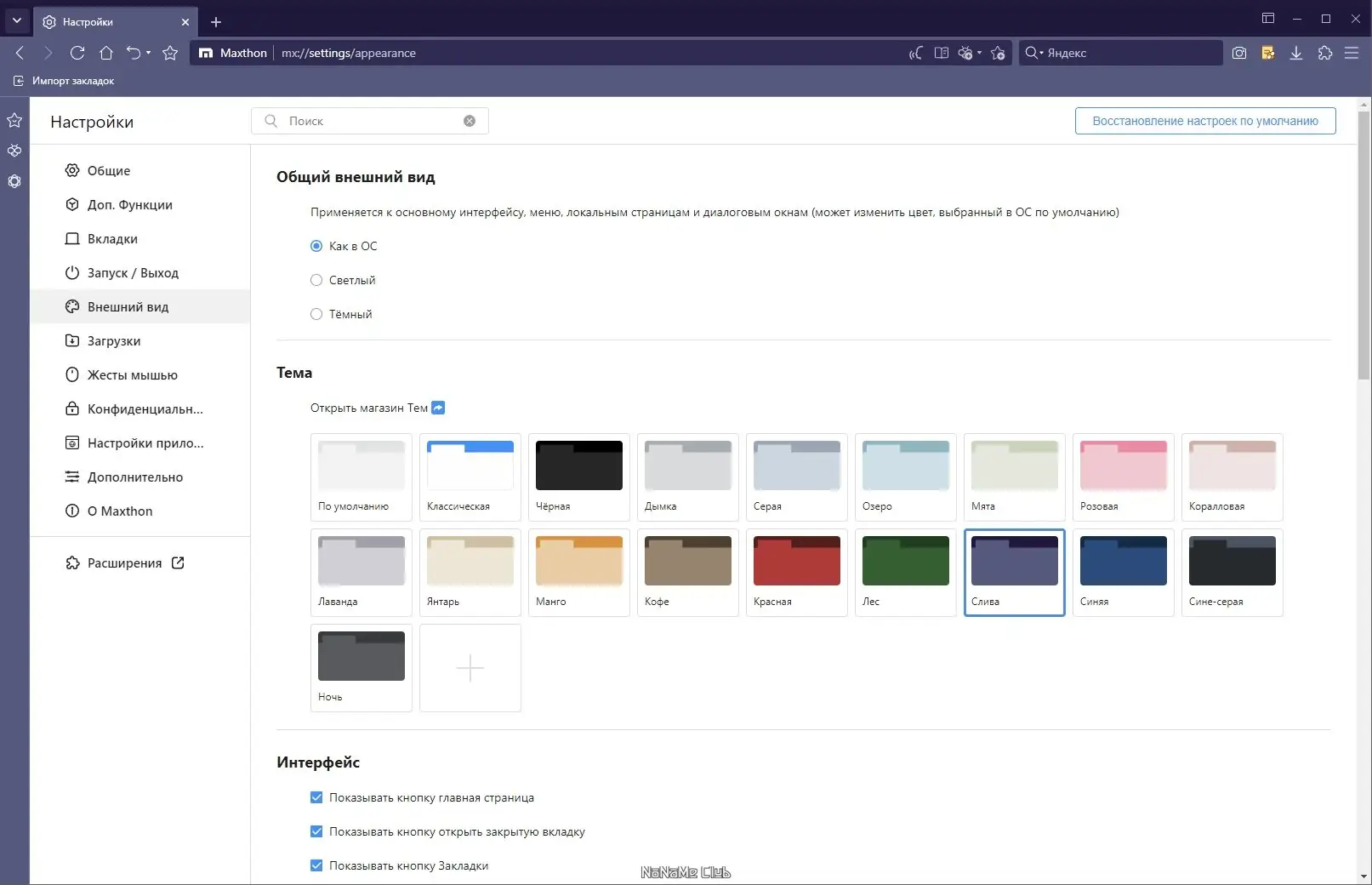Open the downloads arrow icon
Viewport: 1372px width, 885px height.
pos(1296,53)
